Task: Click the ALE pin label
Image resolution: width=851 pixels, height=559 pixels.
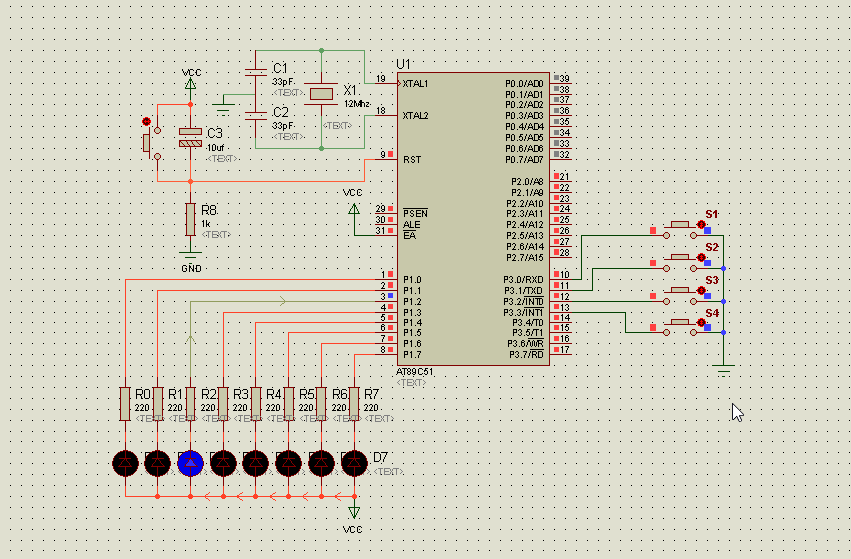Action: tap(411, 225)
